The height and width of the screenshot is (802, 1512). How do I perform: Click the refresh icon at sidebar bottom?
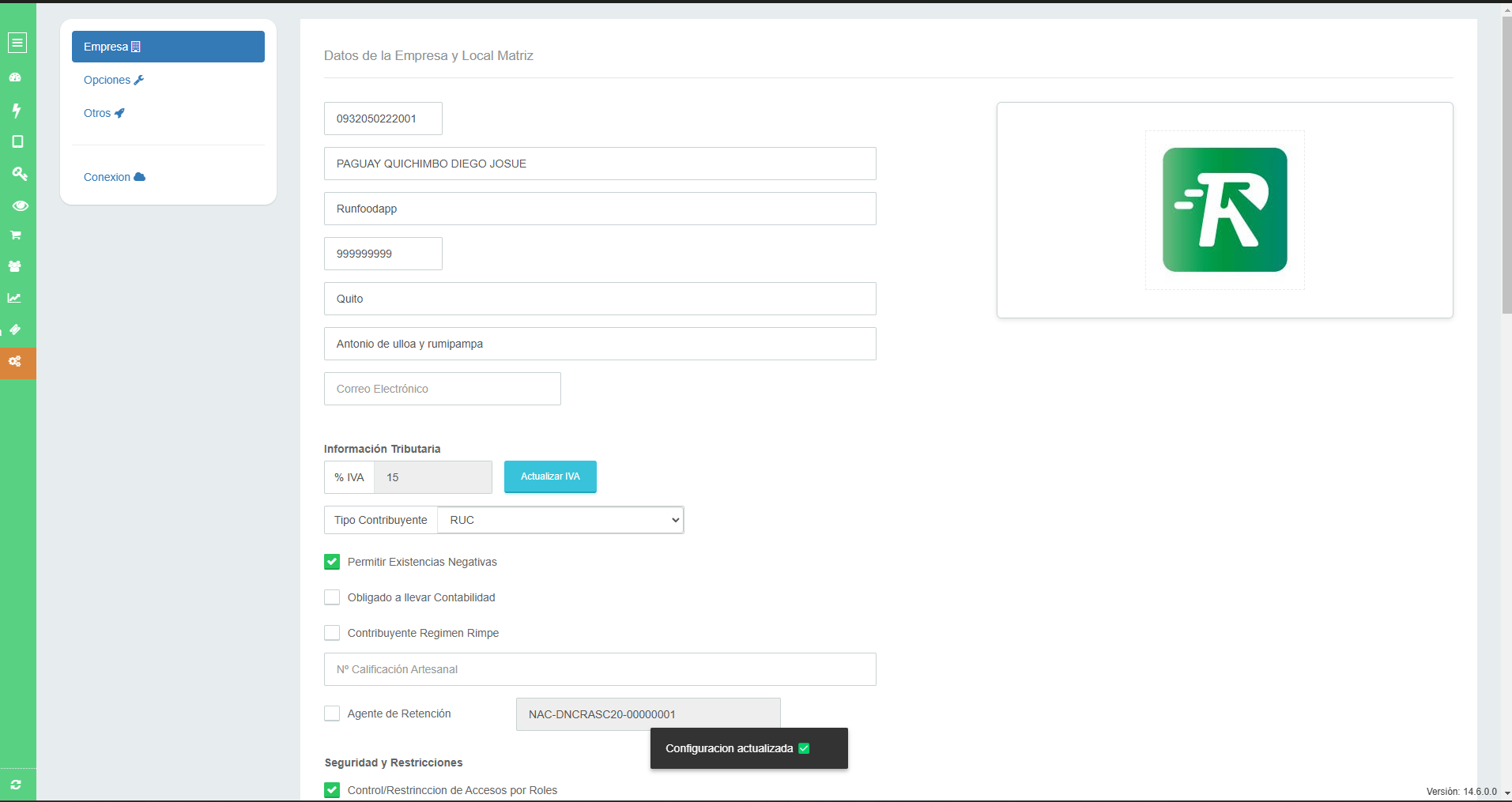(x=16, y=785)
